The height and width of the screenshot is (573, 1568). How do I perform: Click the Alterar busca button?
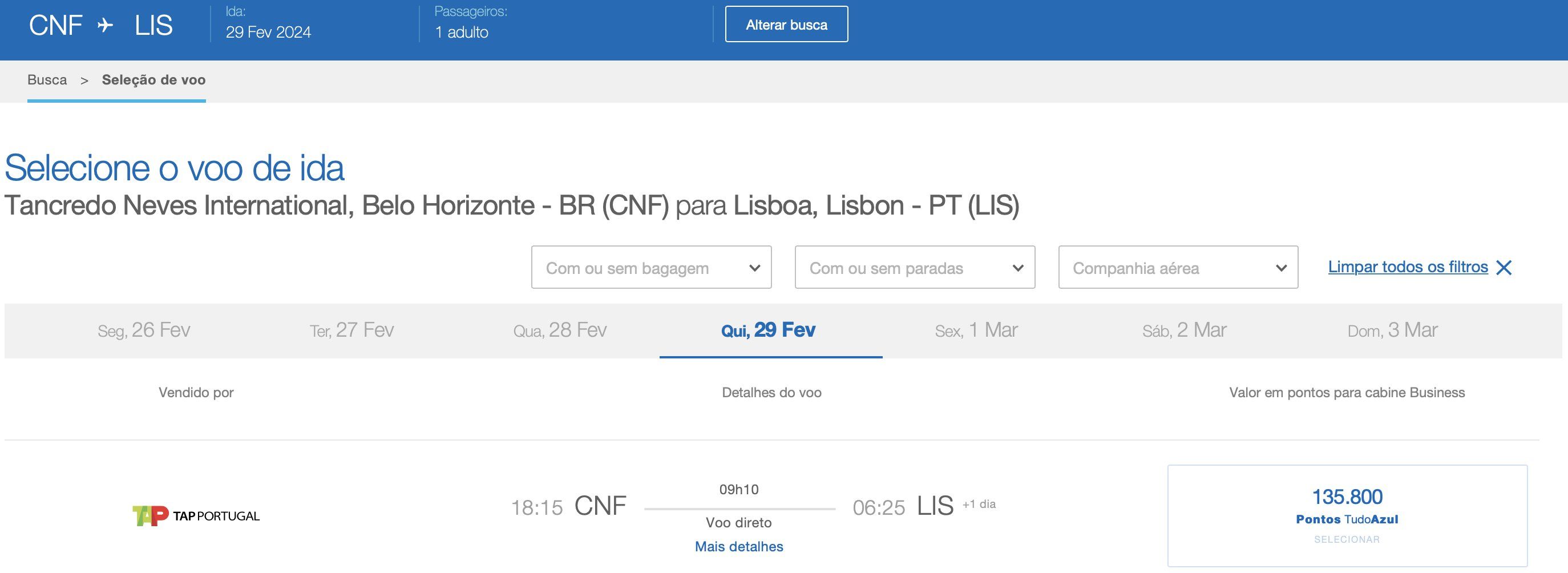(x=786, y=25)
